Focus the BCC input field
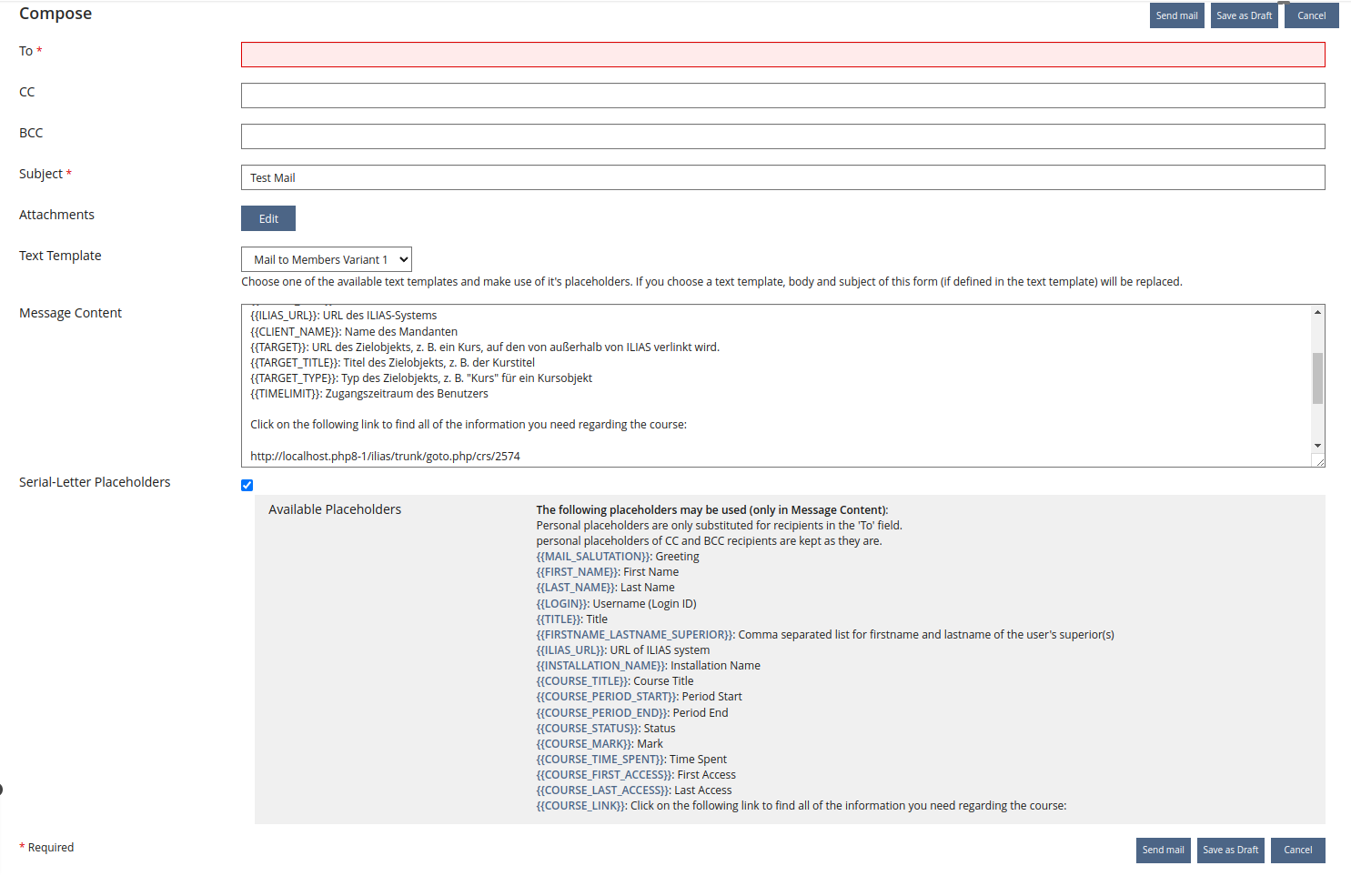Screen dimensions: 1351x896 pyautogui.click(x=782, y=136)
